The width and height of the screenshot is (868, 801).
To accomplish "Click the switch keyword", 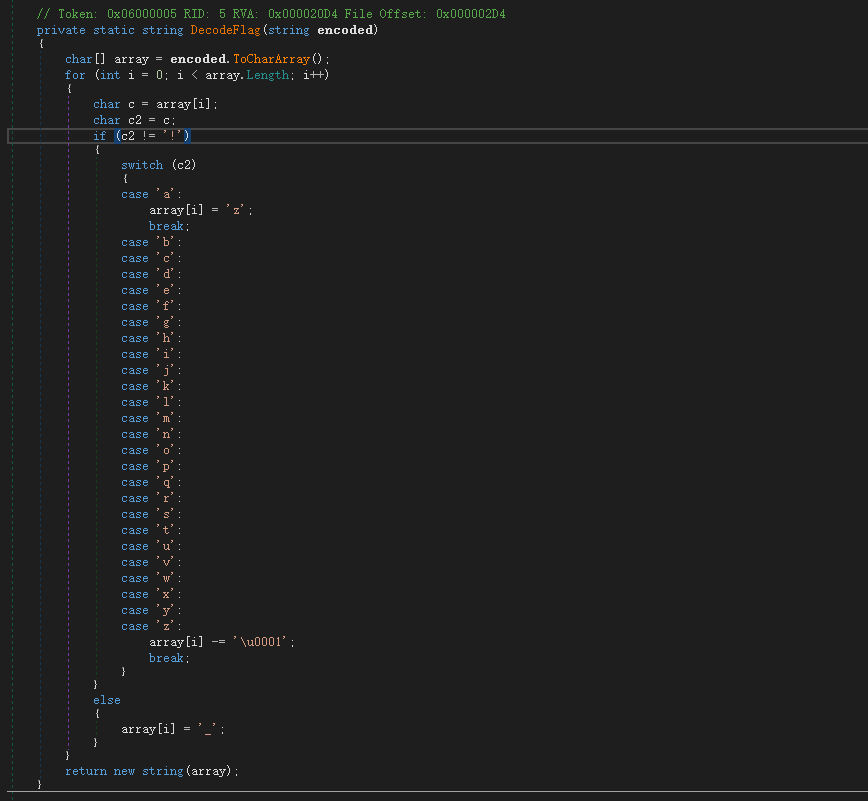I will [141, 165].
